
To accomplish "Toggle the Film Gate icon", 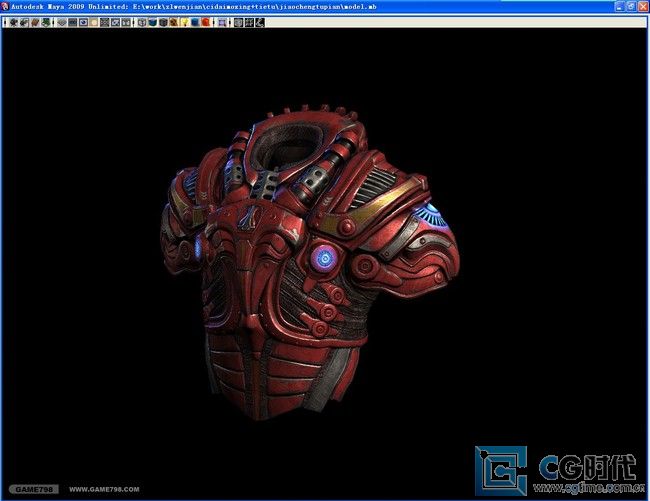I will click(x=73, y=22).
